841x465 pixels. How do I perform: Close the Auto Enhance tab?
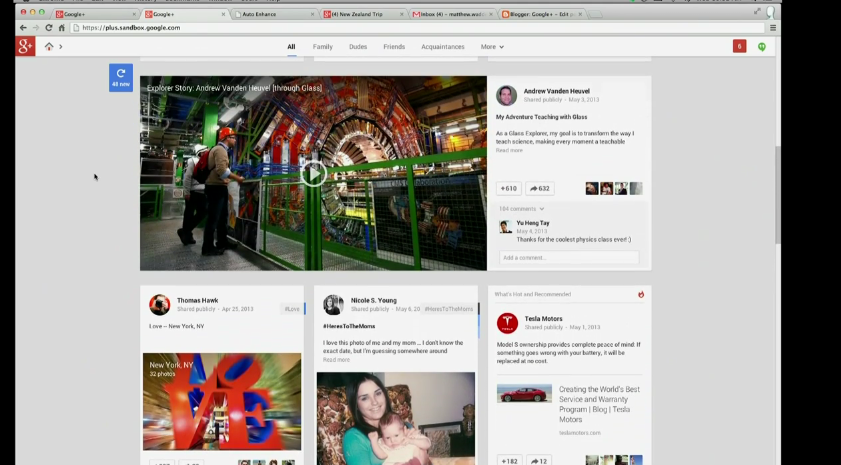tap(312, 14)
